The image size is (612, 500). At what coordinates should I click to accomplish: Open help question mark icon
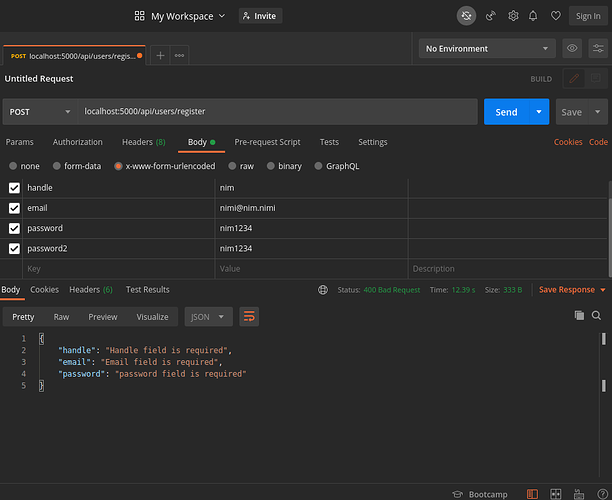click(602, 494)
